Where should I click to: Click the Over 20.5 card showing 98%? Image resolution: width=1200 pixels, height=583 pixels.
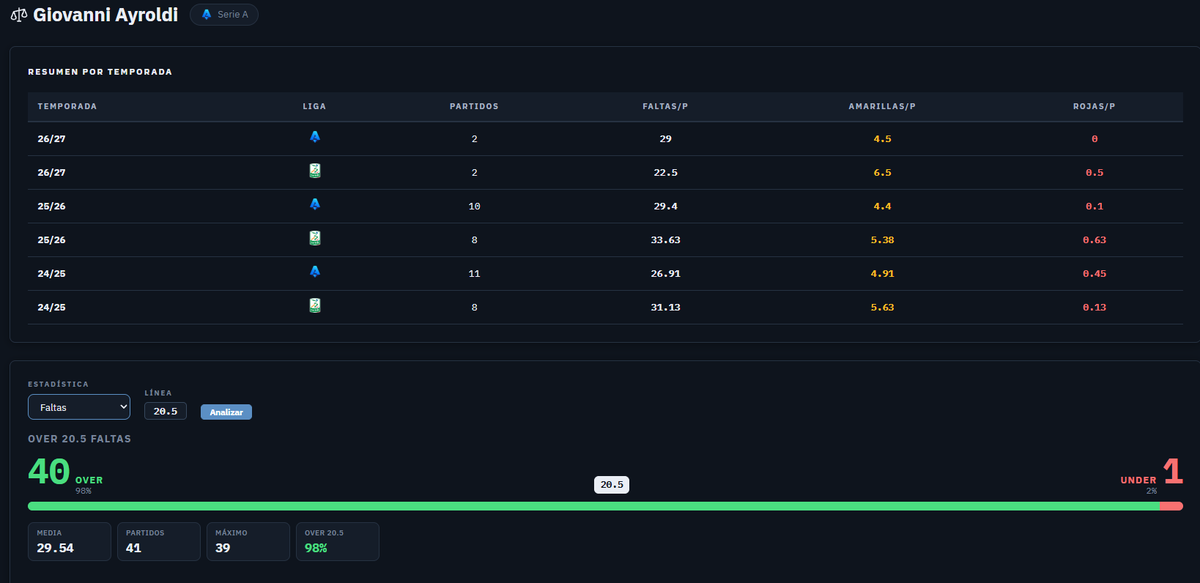tap(337, 542)
